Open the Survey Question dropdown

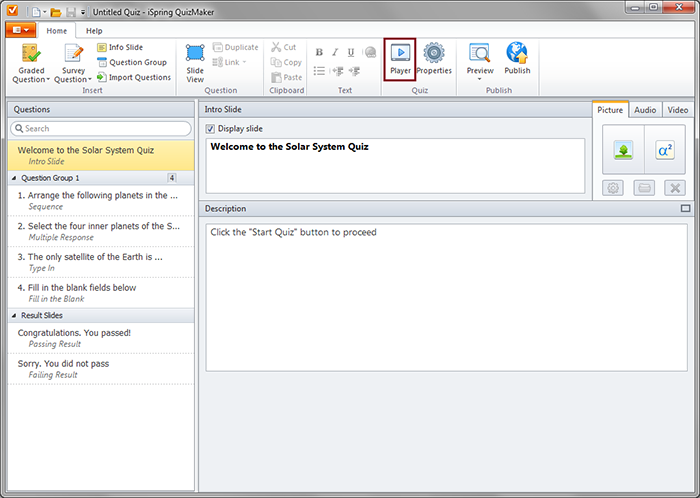(x=73, y=63)
